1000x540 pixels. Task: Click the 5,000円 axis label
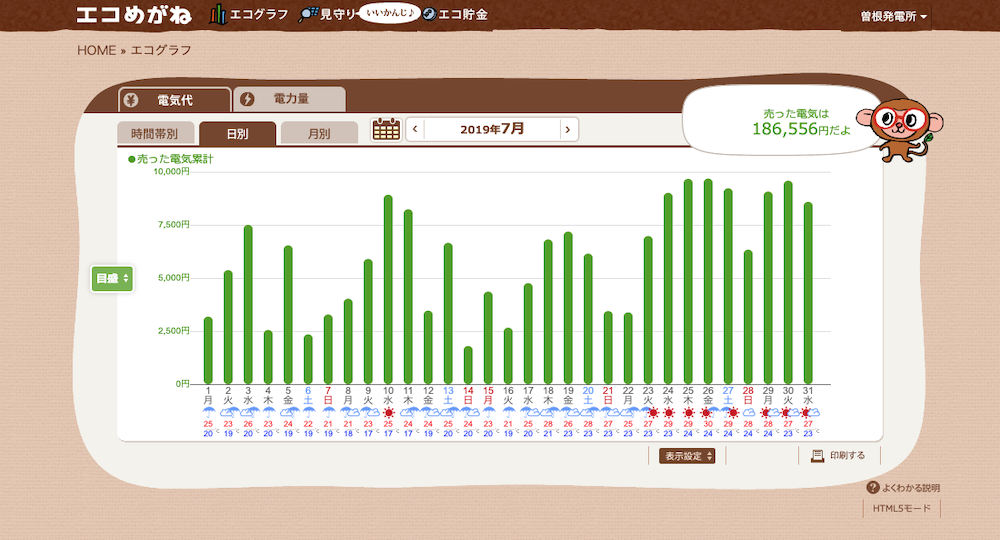(173, 278)
